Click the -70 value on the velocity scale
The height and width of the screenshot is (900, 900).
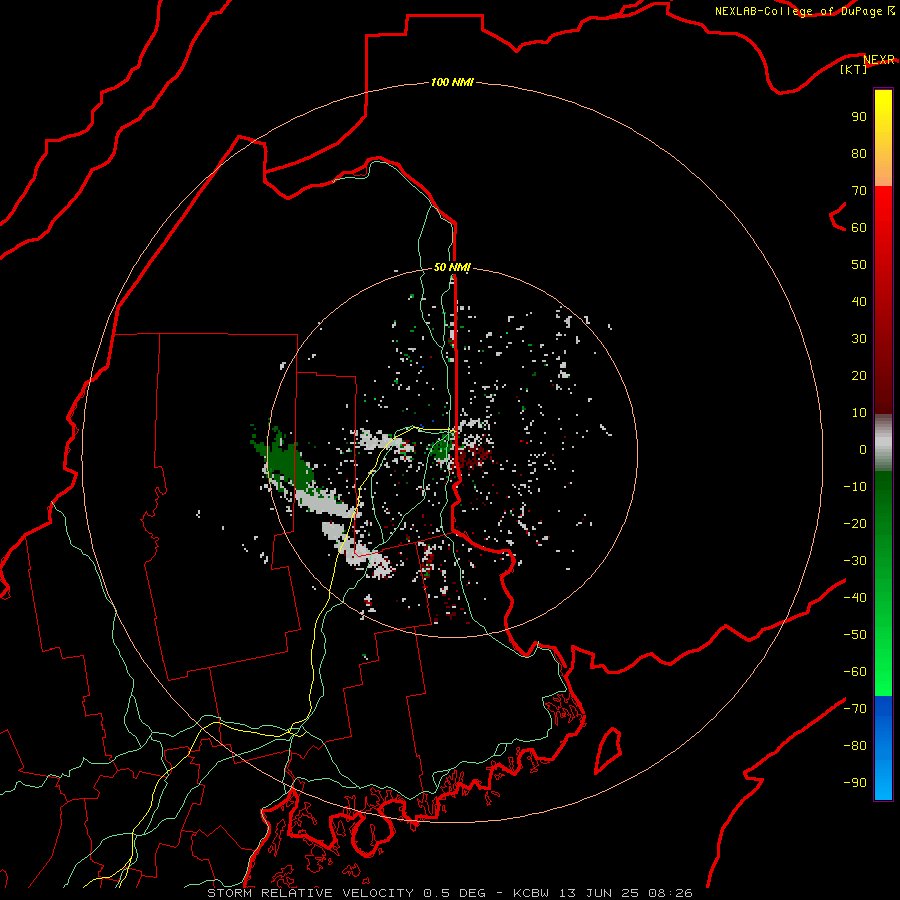click(855, 708)
